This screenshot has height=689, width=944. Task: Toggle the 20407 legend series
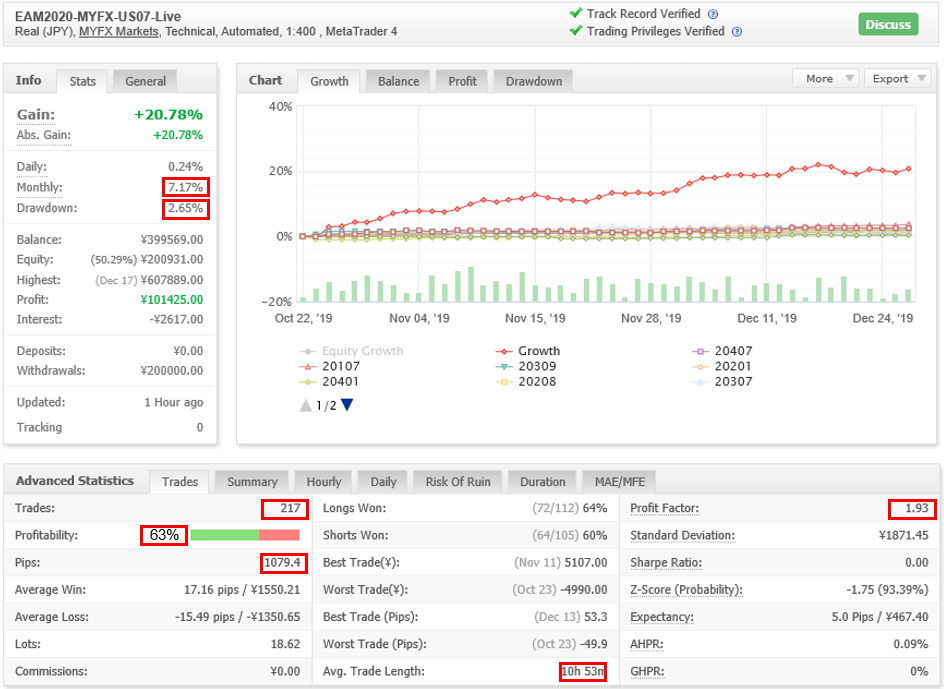pos(722,351)
